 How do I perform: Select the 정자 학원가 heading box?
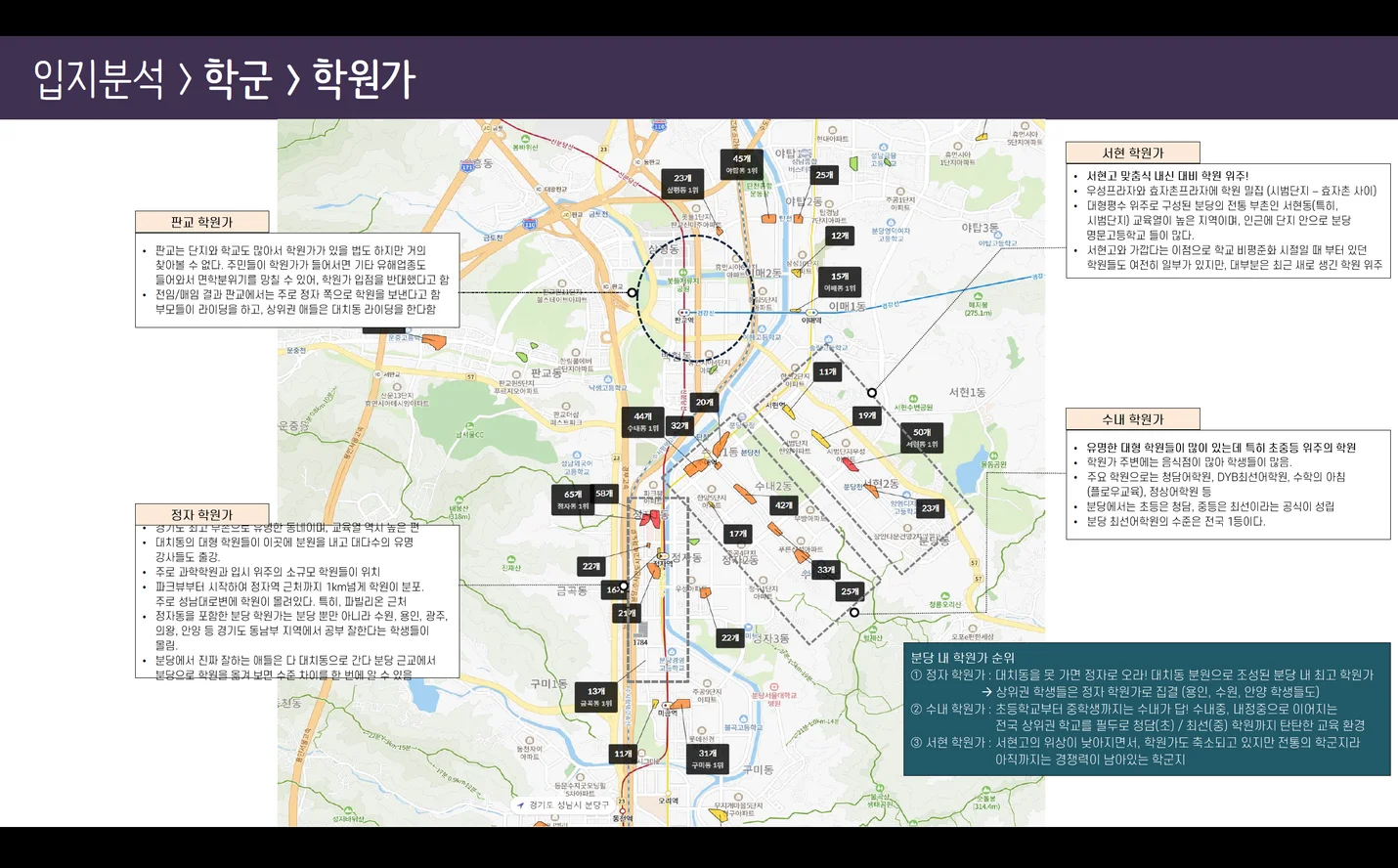[x=201, y=514]
